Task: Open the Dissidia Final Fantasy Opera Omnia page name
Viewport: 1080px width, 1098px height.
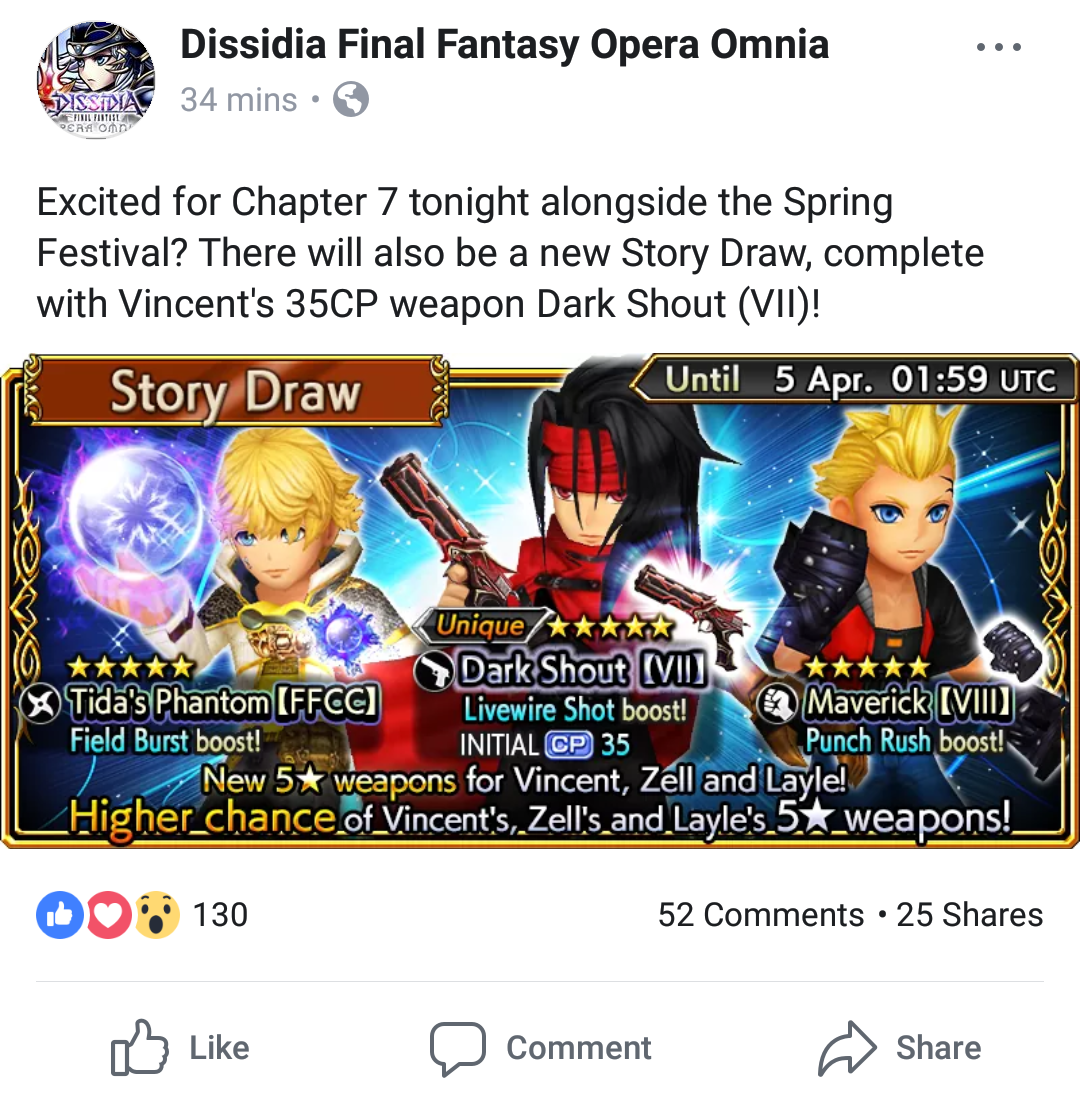Action: pyautogui.click(x=504, y=44)
